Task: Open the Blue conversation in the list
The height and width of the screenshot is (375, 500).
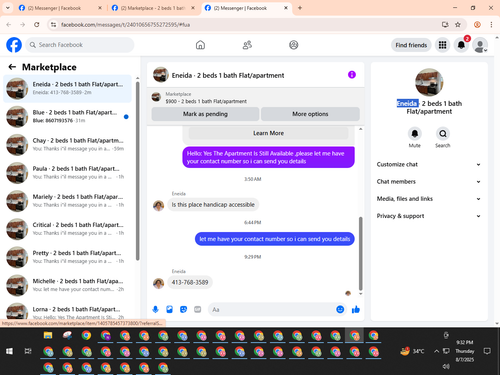Action: [x=67, y=117]
